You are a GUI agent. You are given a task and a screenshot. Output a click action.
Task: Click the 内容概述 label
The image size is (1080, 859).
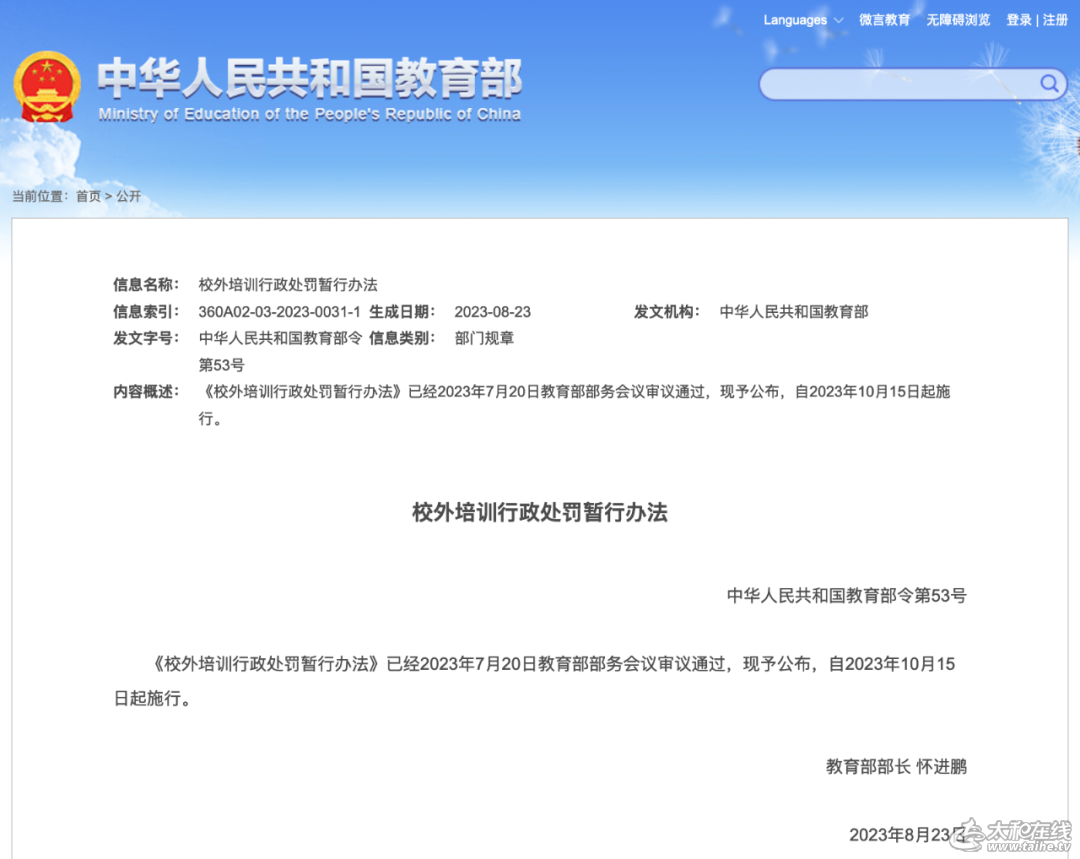tap(146, 392)
